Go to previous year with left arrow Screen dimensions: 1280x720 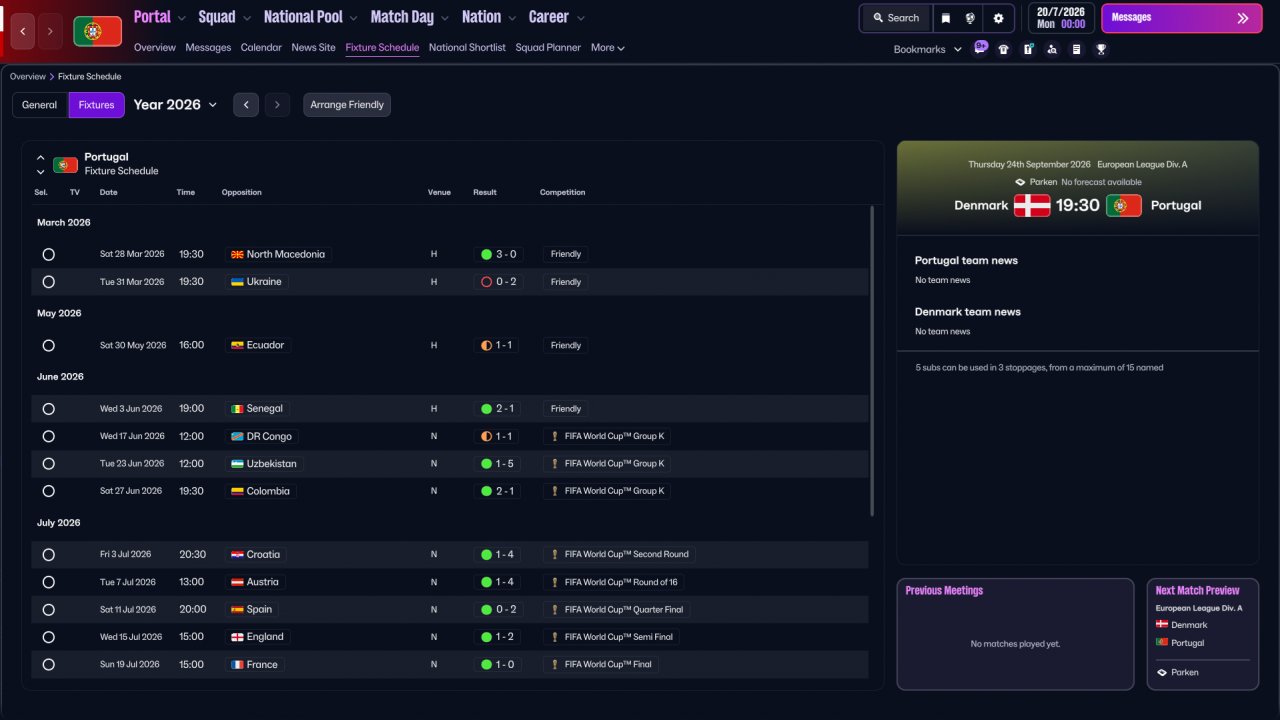point(246,105)
